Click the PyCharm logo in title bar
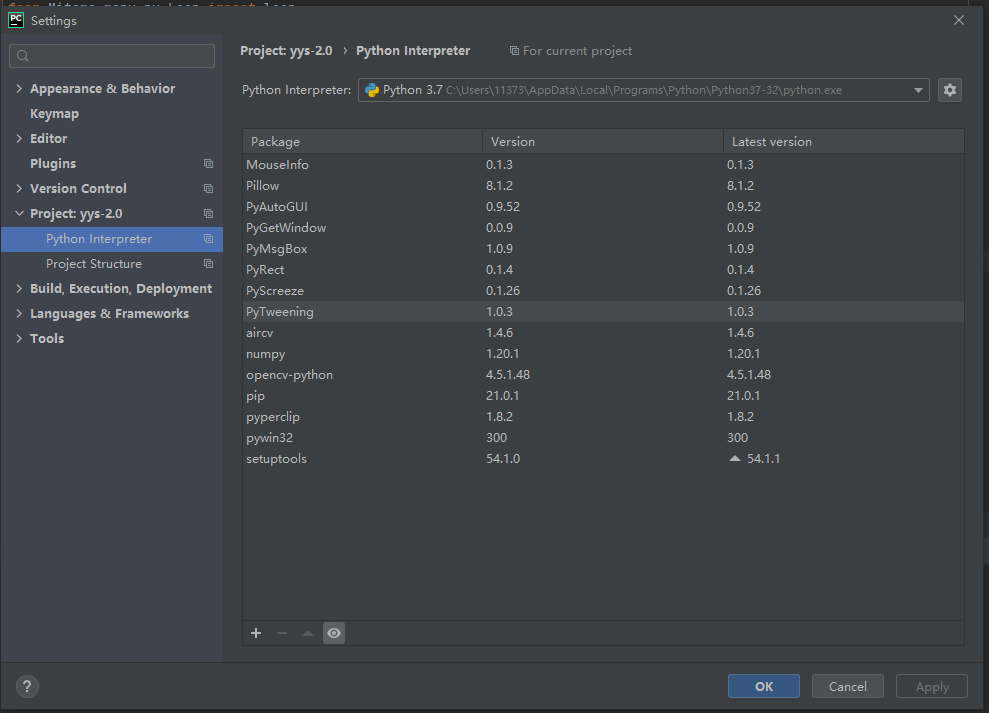Image resolution: width=989 pixels, height=713 pixels. coord(16,20)
